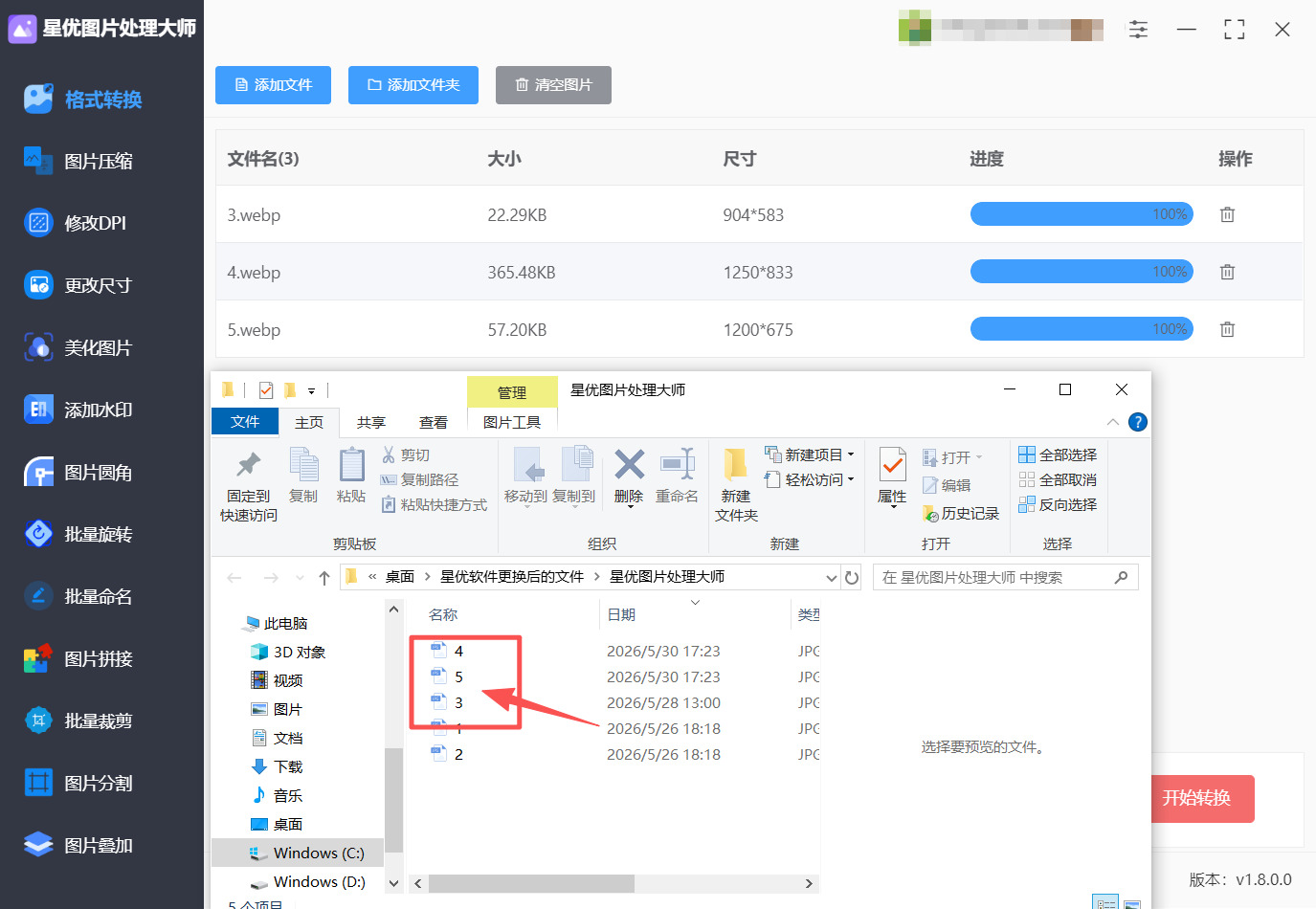This screenshot has height=909, width=1316.
Task: Switch Explorer to details view icon
Action: [x=1105, y=902]
